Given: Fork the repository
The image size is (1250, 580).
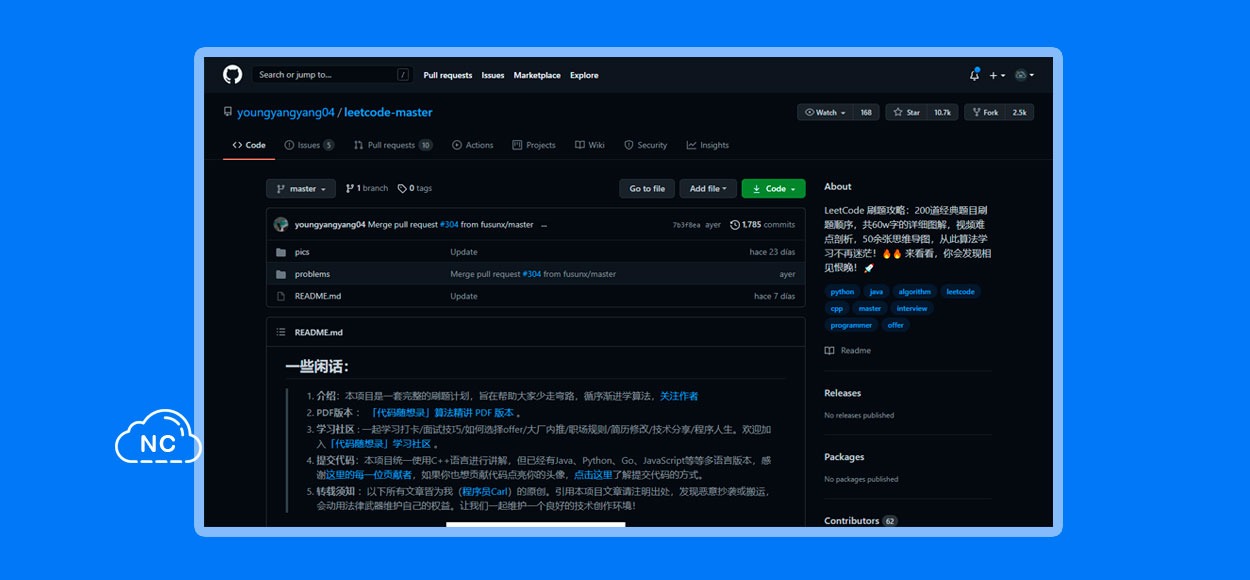Looking at the screenshot, I should pos(985,112).
